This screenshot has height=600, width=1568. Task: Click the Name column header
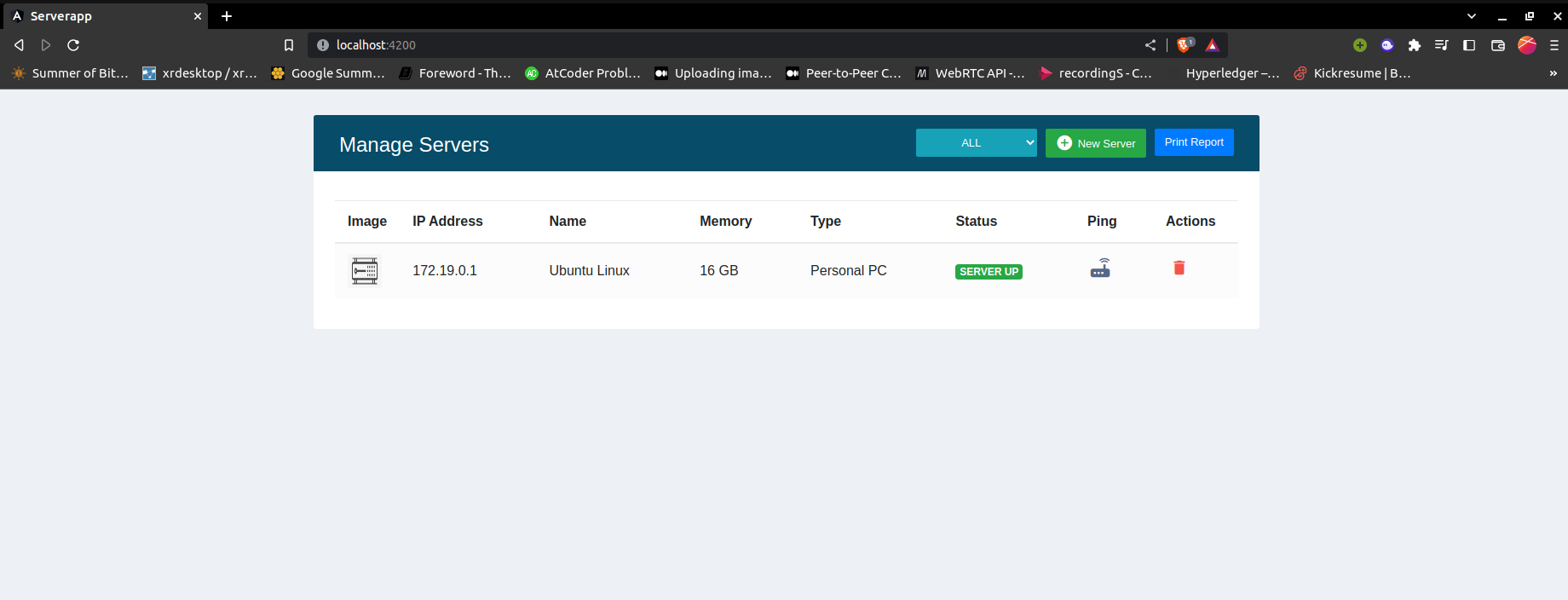pyautogui.click(x=568, y=221)
